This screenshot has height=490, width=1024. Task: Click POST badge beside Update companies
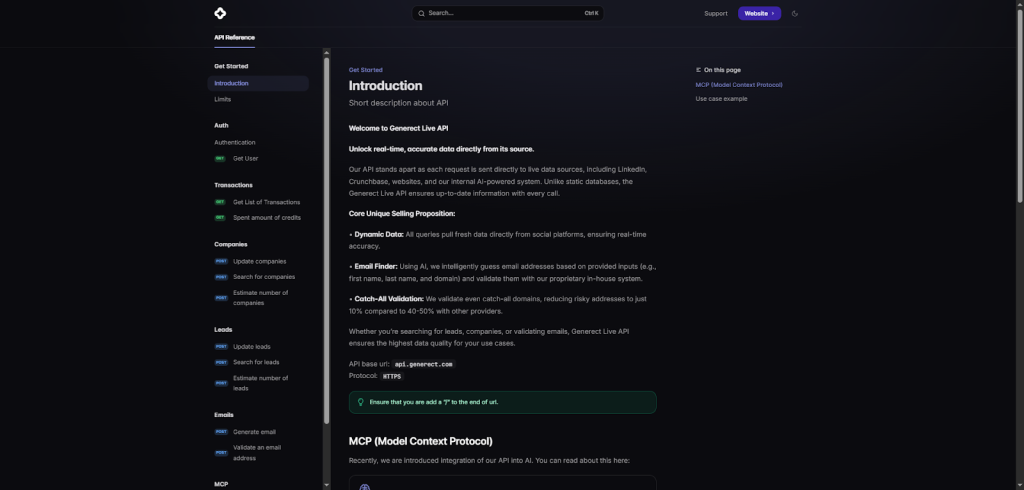[x=221, y=261]
